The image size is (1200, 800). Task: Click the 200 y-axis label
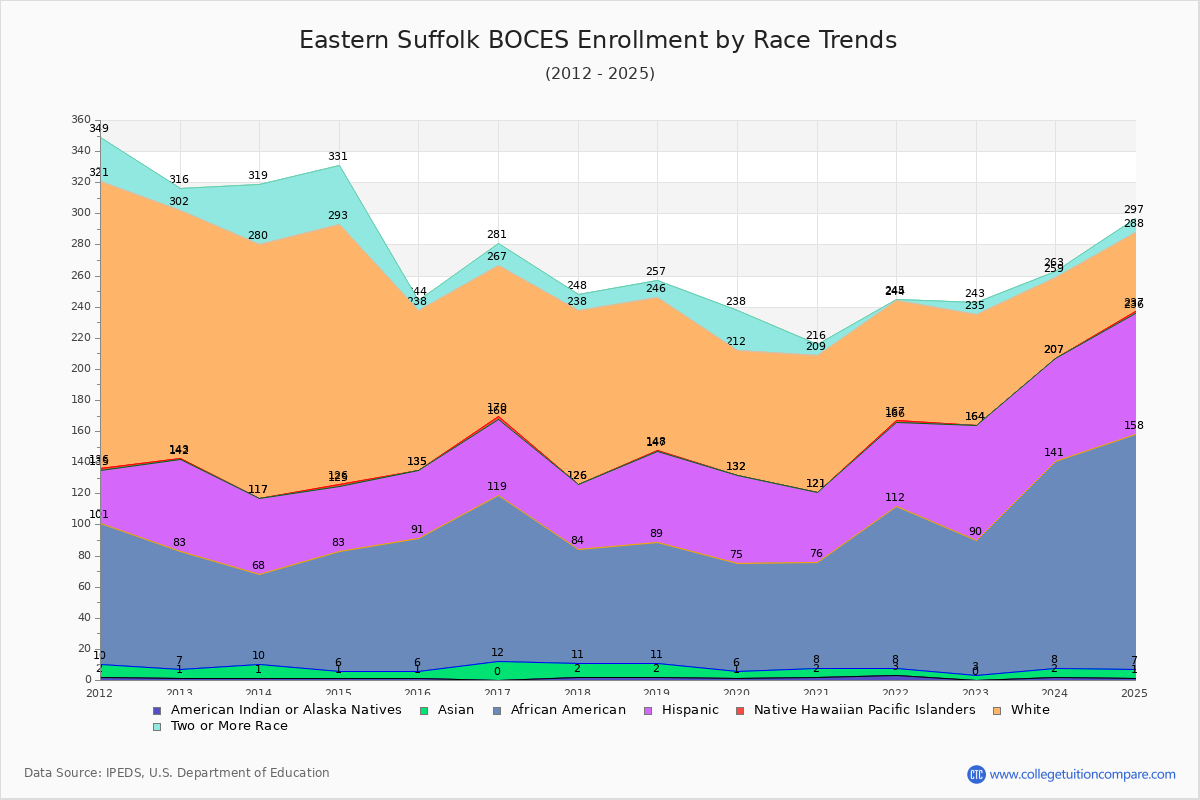tap(80, 369)
